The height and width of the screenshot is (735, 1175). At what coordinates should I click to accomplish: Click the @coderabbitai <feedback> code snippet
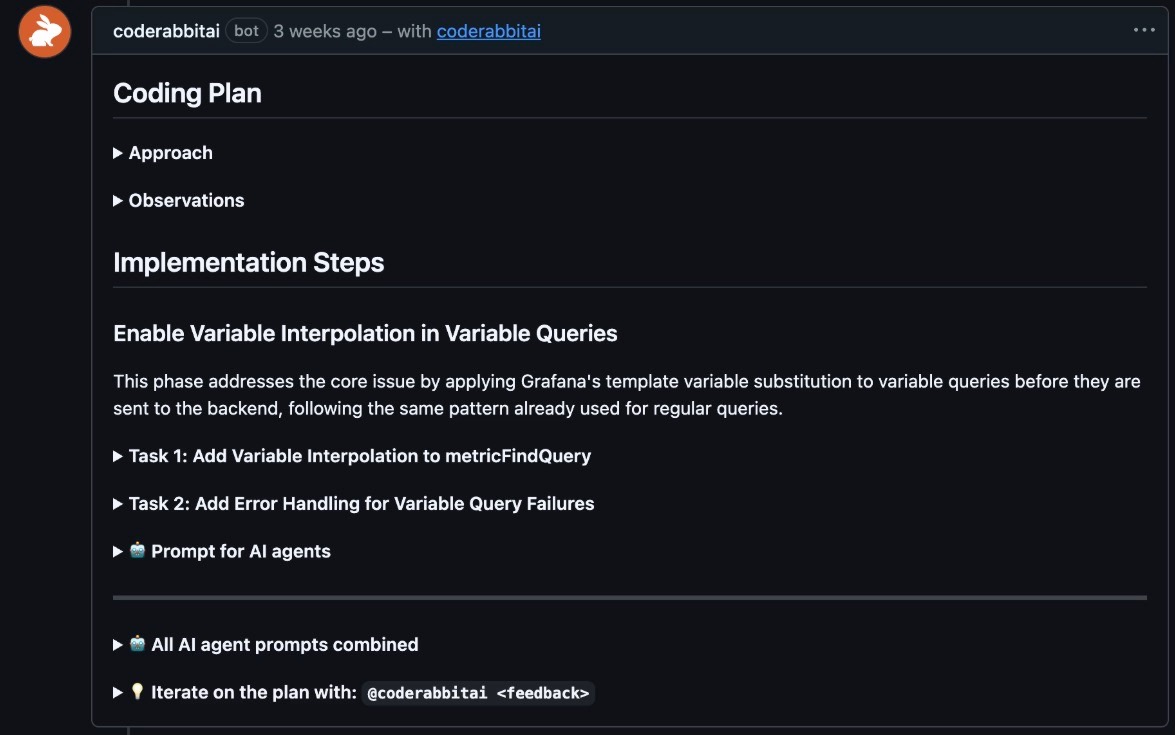[x=478, y=693]
